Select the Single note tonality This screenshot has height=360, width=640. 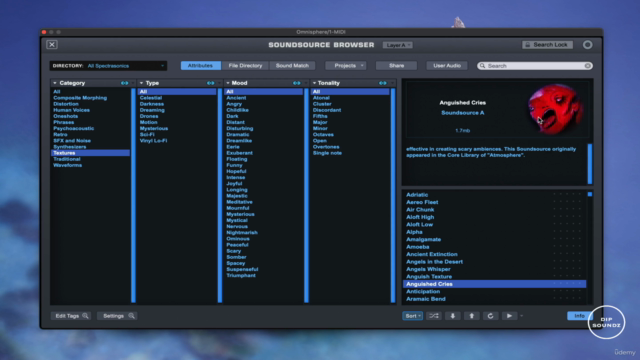click(327, 153)
